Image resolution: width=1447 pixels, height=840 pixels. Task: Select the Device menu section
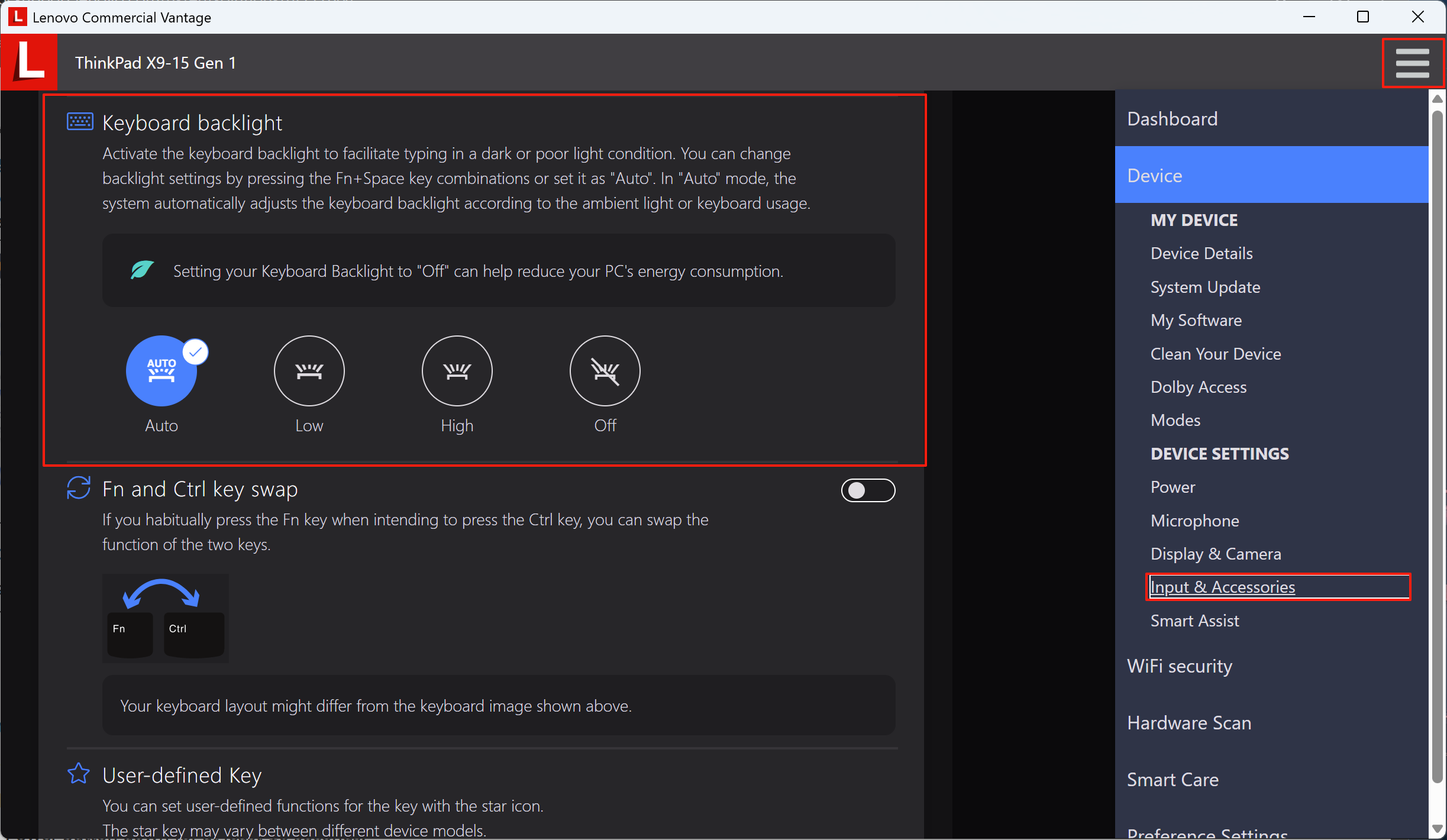point(1272,175)
